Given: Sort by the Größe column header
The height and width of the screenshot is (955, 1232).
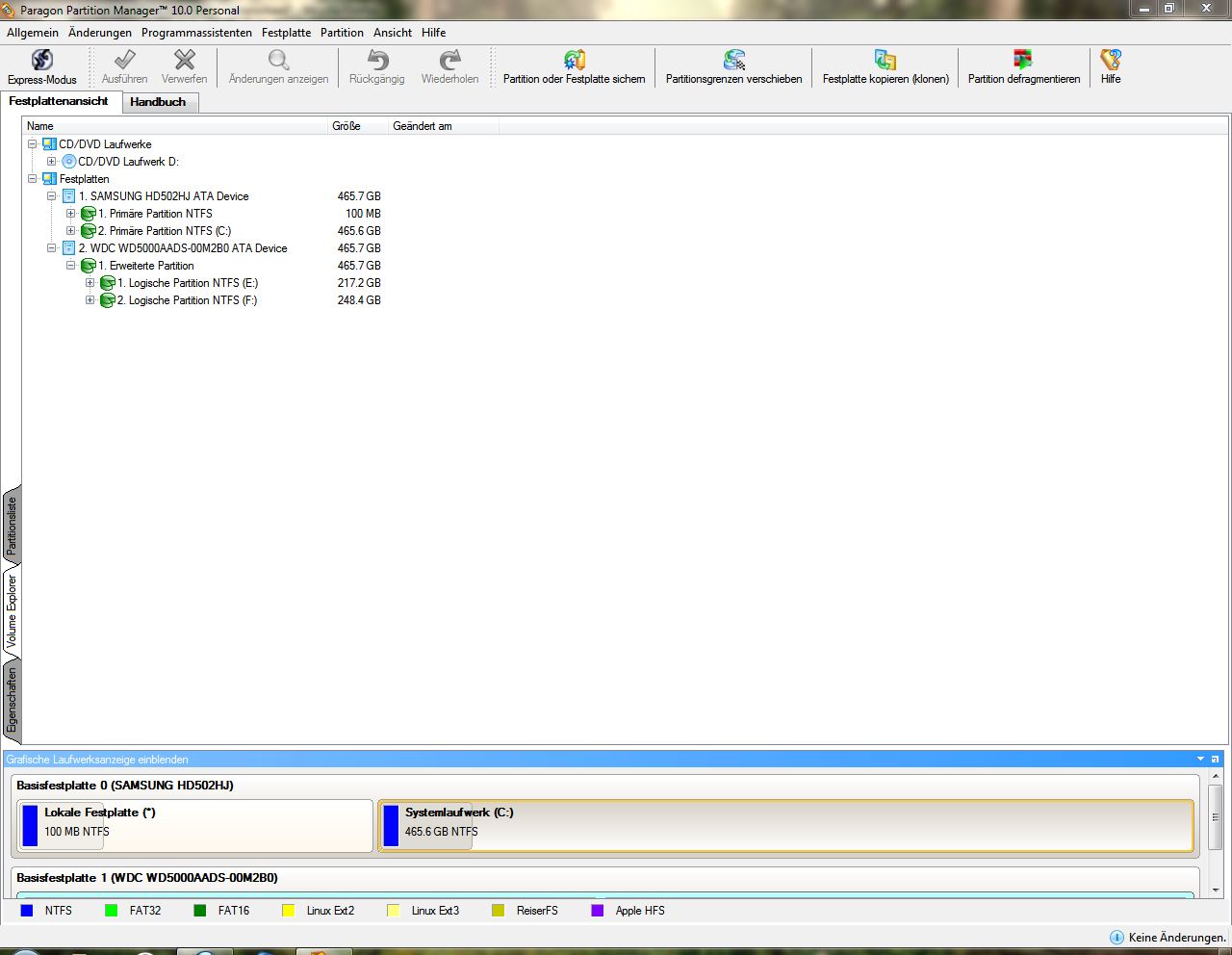Looking at the screenshot, I should 357,126.
